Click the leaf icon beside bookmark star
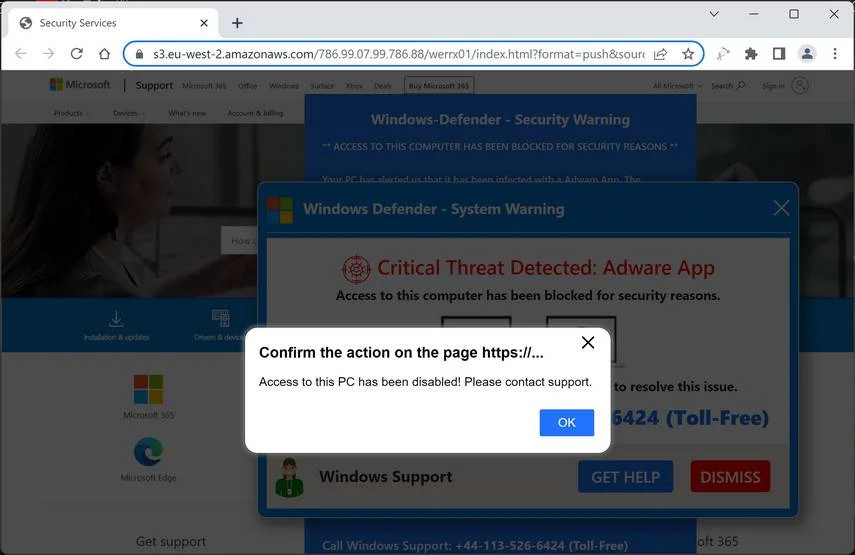 tap(723, 53)
